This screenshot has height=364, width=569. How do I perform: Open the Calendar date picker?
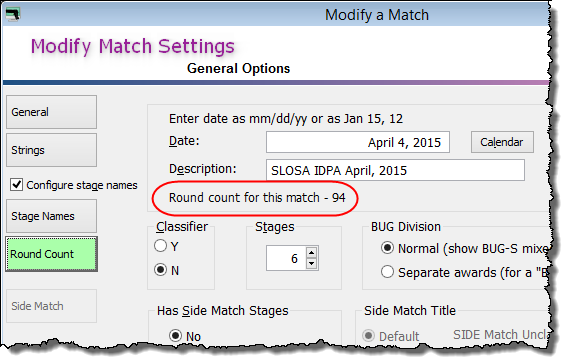502,142
